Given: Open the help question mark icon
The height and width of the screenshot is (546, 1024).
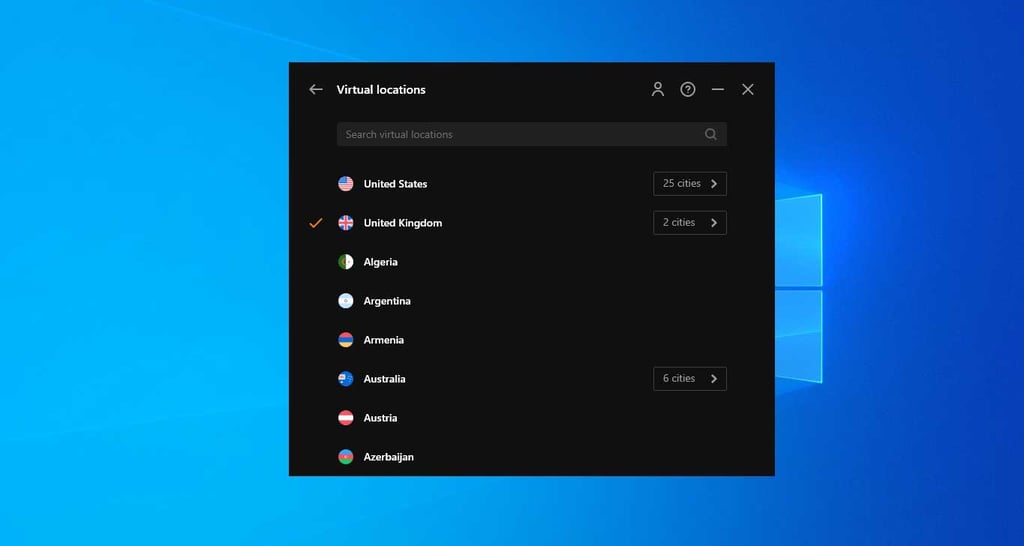Looking at the screenshot, I should point(688,89).
